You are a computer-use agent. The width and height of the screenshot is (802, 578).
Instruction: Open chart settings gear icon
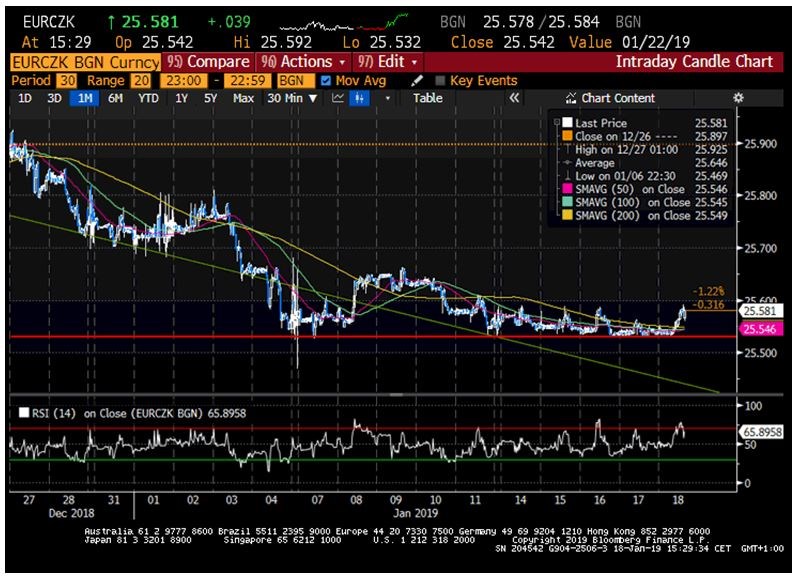pos(739,98)
